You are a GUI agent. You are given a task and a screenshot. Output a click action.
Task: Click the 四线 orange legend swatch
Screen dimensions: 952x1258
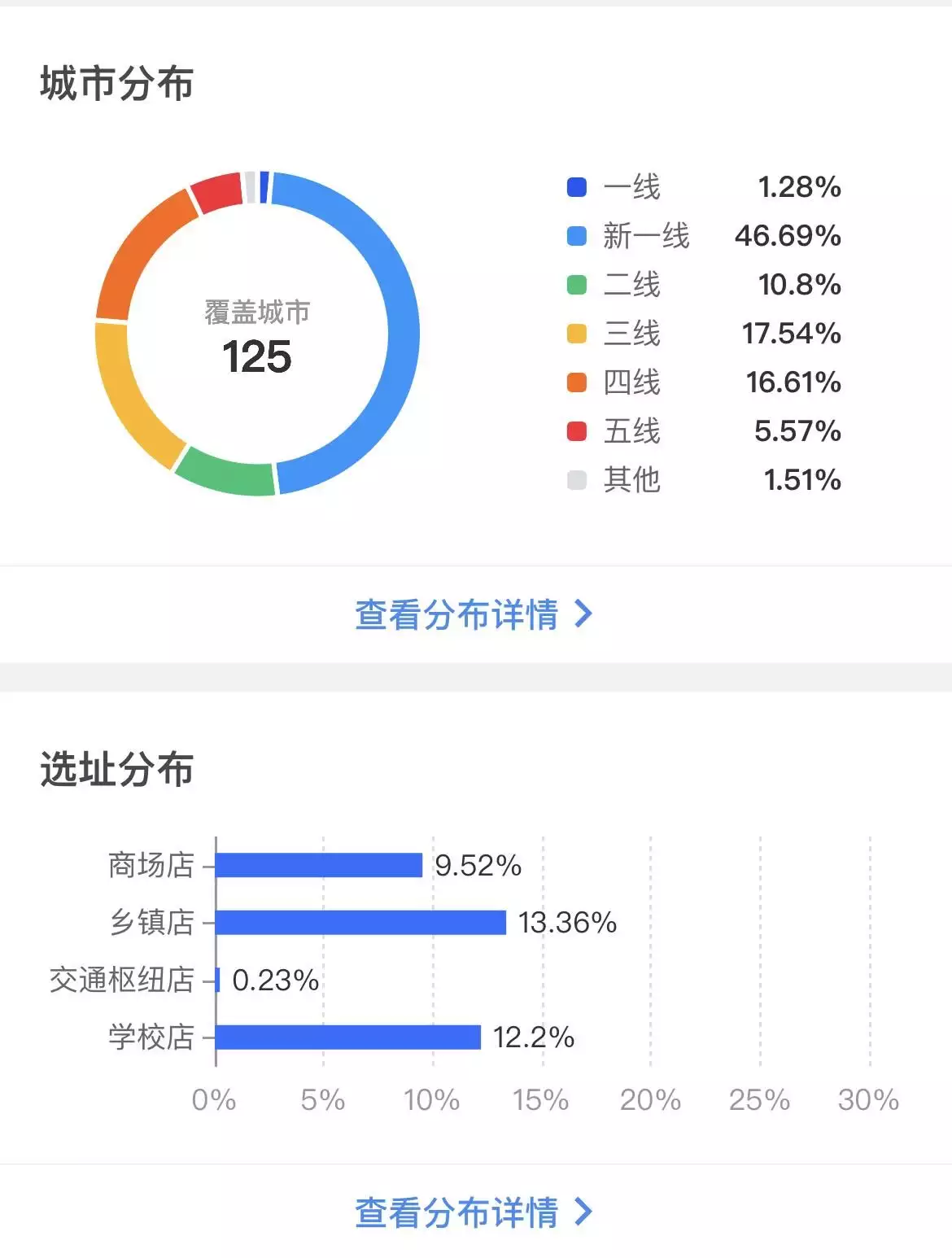point(576,382)
